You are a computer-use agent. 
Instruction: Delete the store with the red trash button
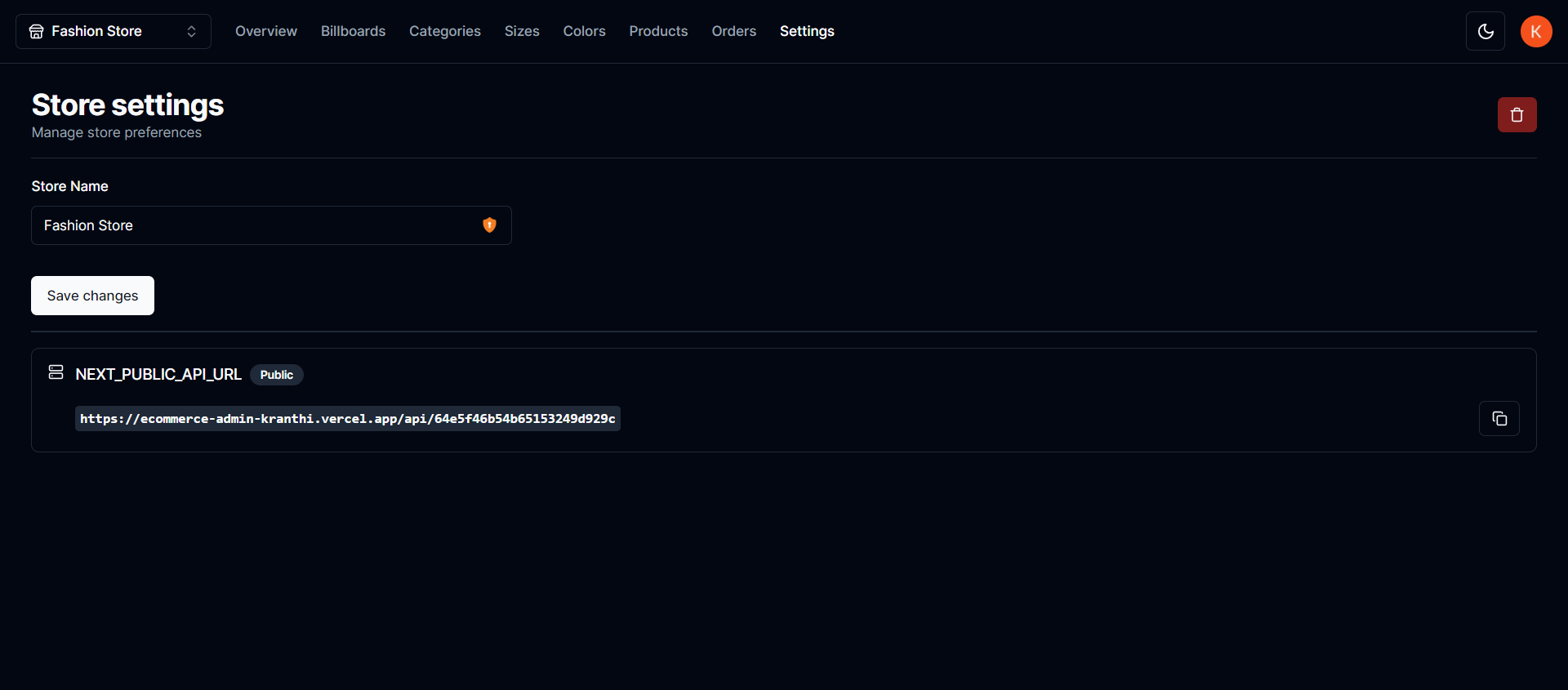[x=1517, y=115]
